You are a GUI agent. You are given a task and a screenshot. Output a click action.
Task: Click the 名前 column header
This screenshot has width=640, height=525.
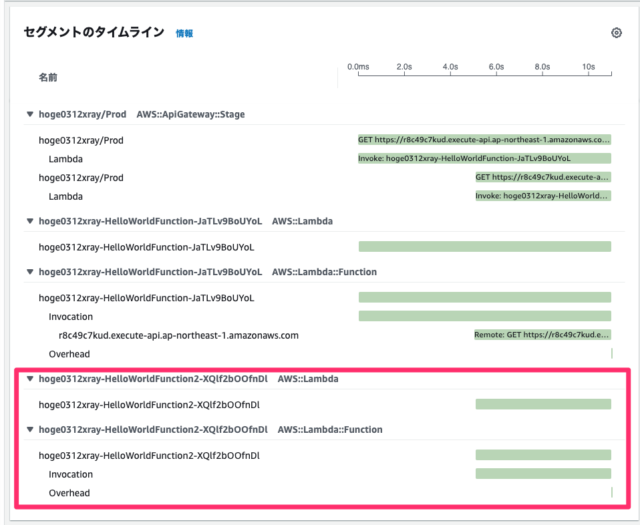pyautogui.click(x=48, y=78)
